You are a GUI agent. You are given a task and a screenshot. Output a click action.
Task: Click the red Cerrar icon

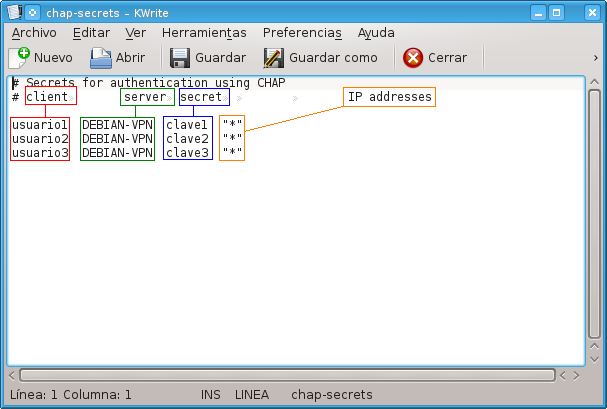[413, 58]
